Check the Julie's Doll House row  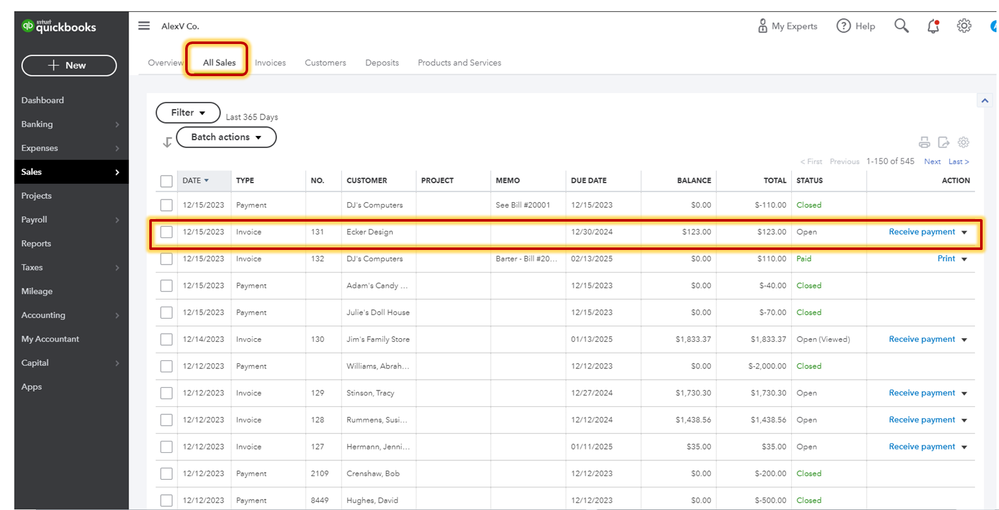pos(166,312)
